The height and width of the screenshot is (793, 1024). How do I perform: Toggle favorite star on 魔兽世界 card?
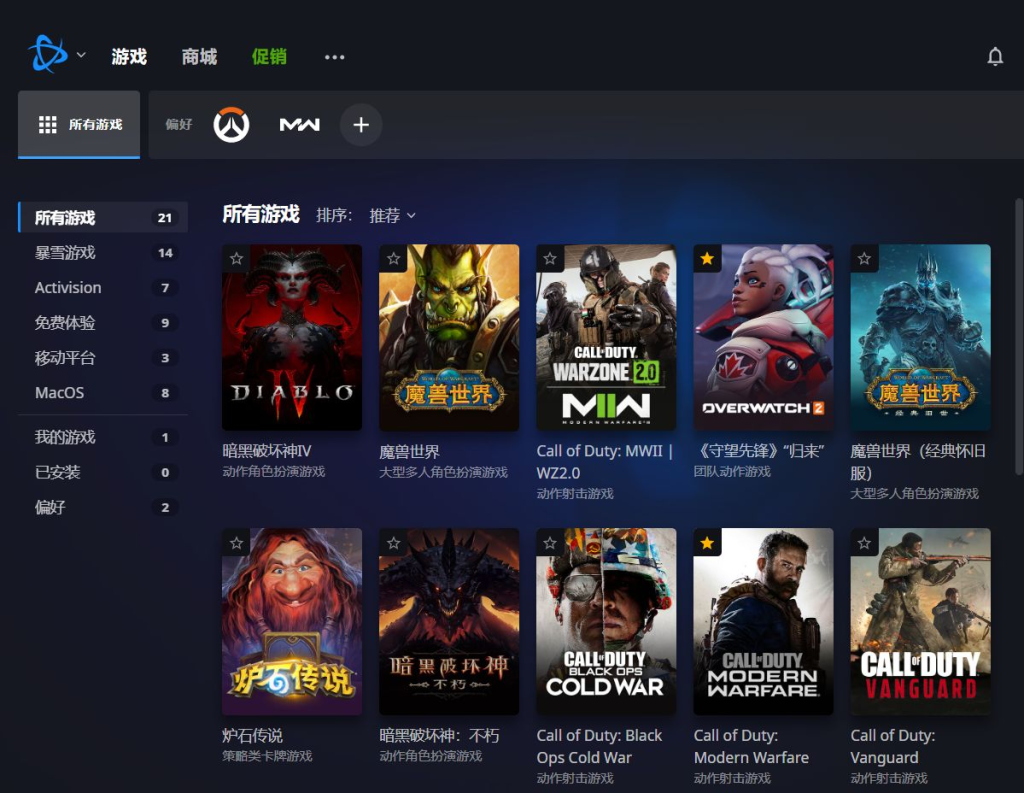[x=393, y=259]
